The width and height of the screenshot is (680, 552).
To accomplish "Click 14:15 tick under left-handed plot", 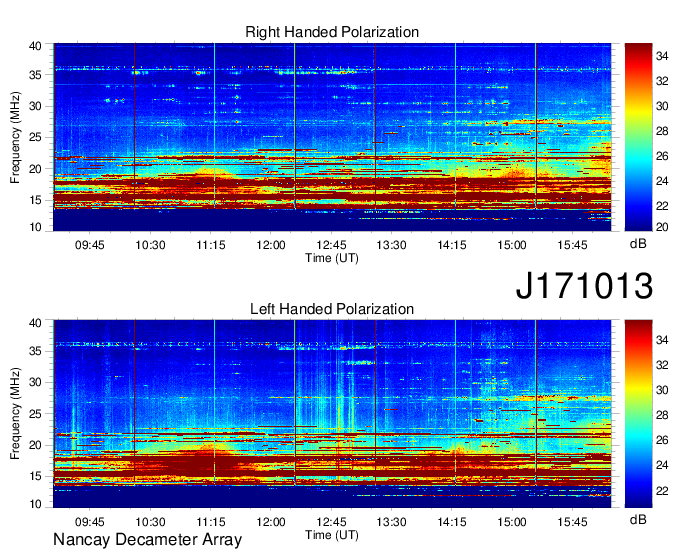I will 451,521.
